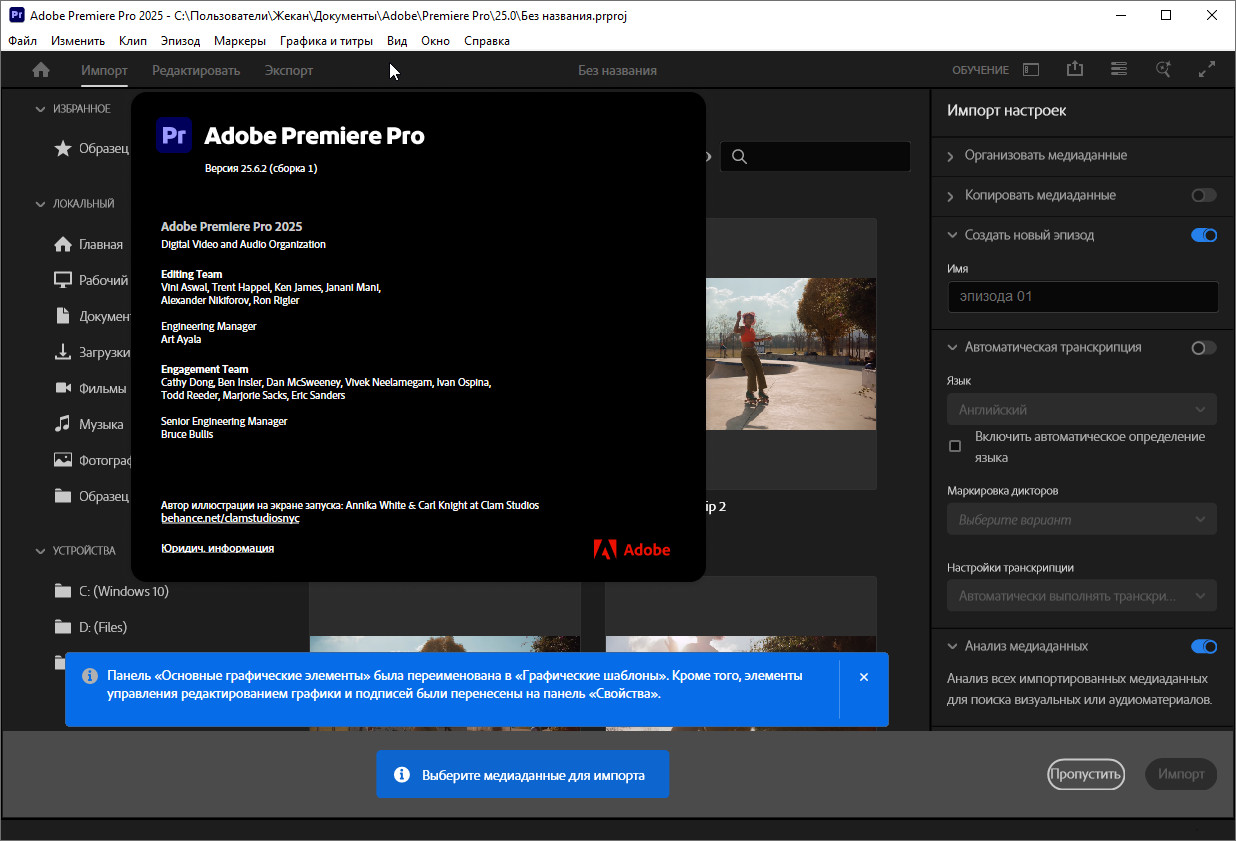Open the Выберите вариант speaker dropdown

1081,520
